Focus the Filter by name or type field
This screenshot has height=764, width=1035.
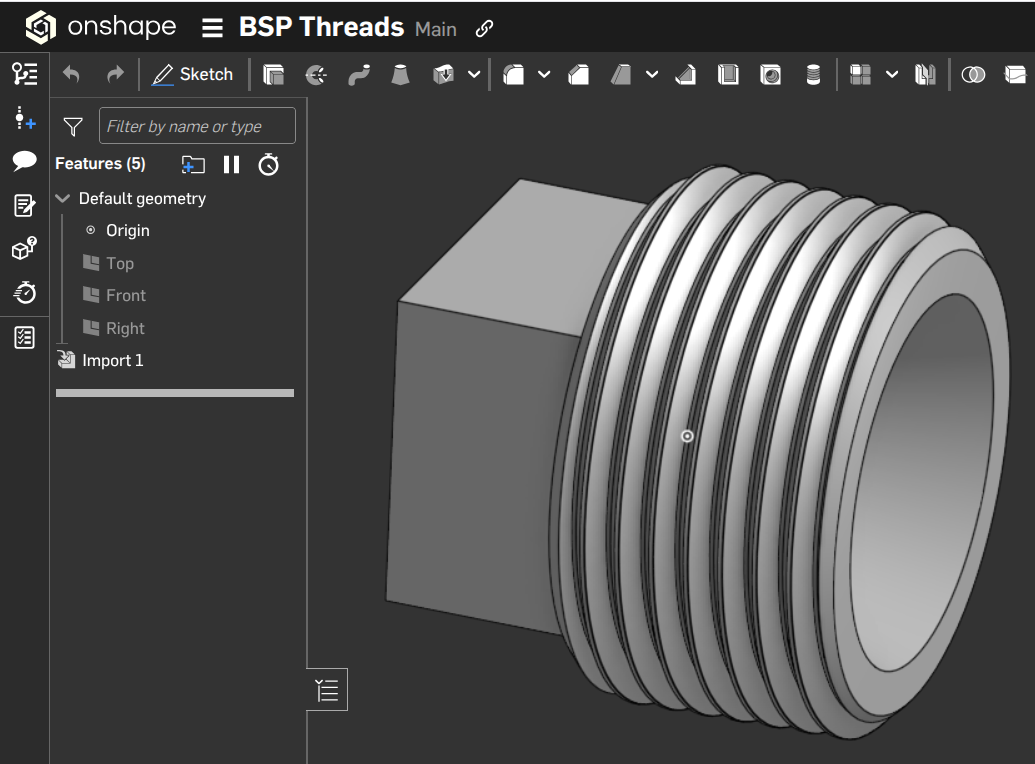point(197,125)
